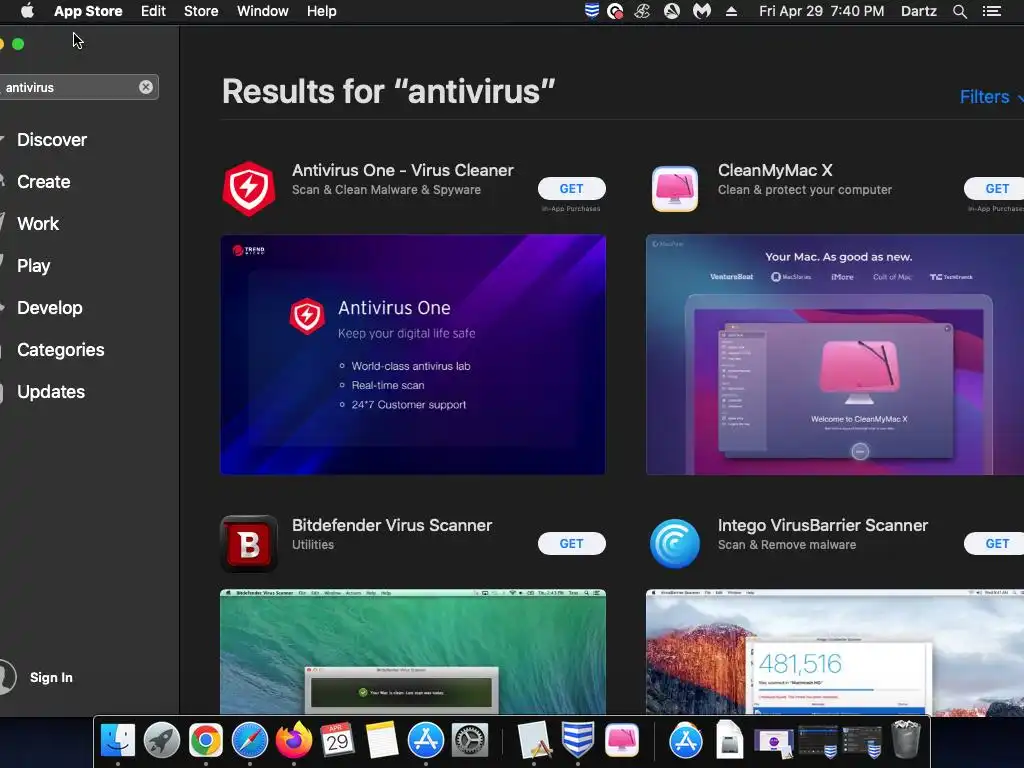Image resolution: width=1024 pixels, height=768 pixels.
Task: Clear the antivirus search with the X icon
Action: coord(146,87)
